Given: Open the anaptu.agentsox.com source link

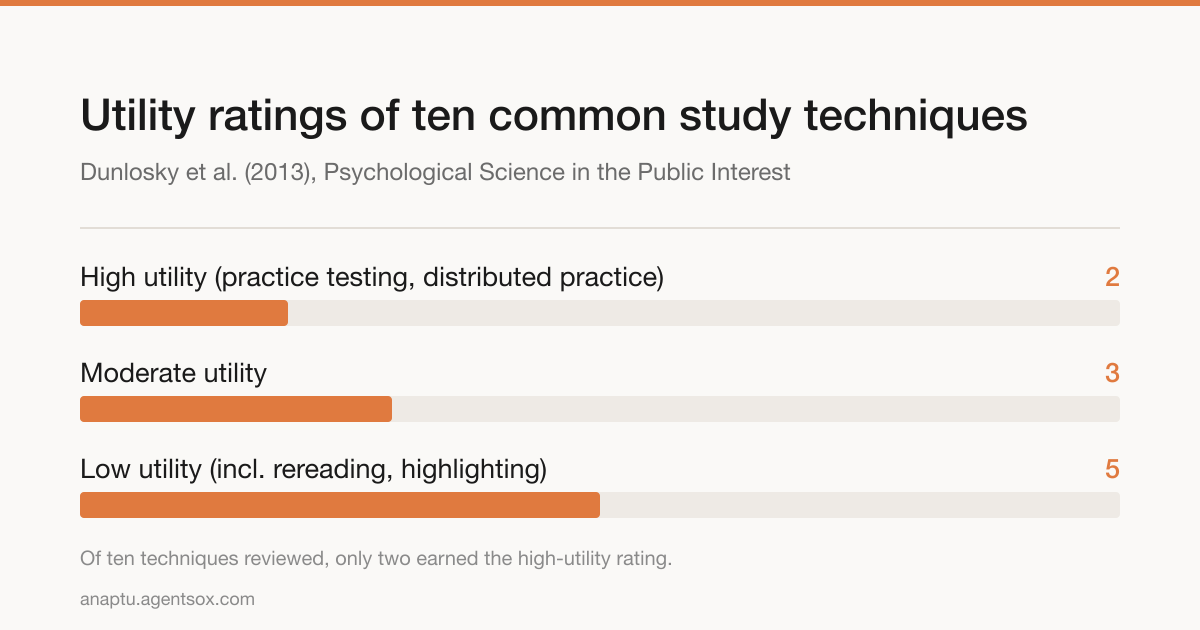Looking at the screenshot, I should point(167,599).
